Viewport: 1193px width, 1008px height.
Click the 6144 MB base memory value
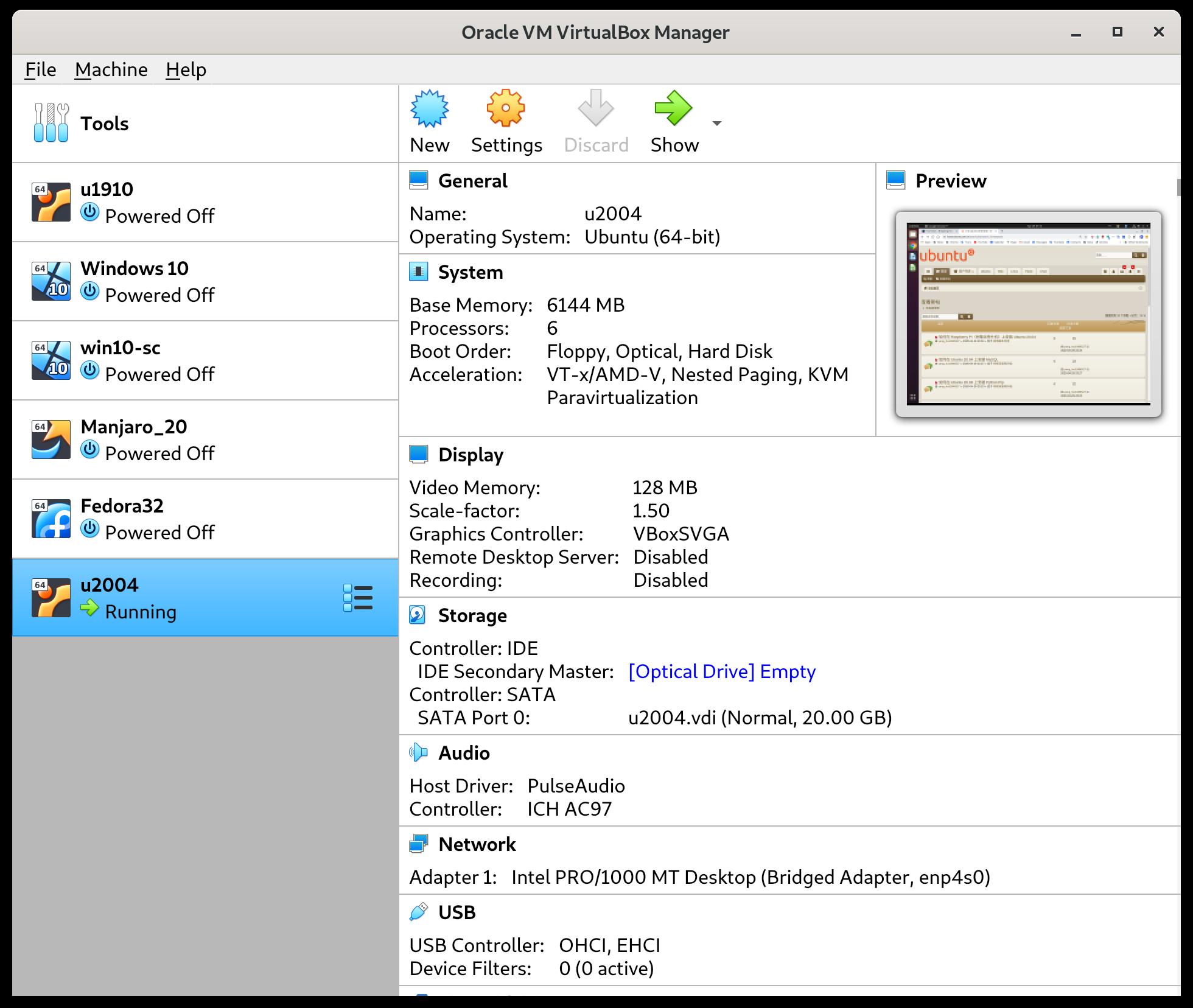[x=586, y=305]
